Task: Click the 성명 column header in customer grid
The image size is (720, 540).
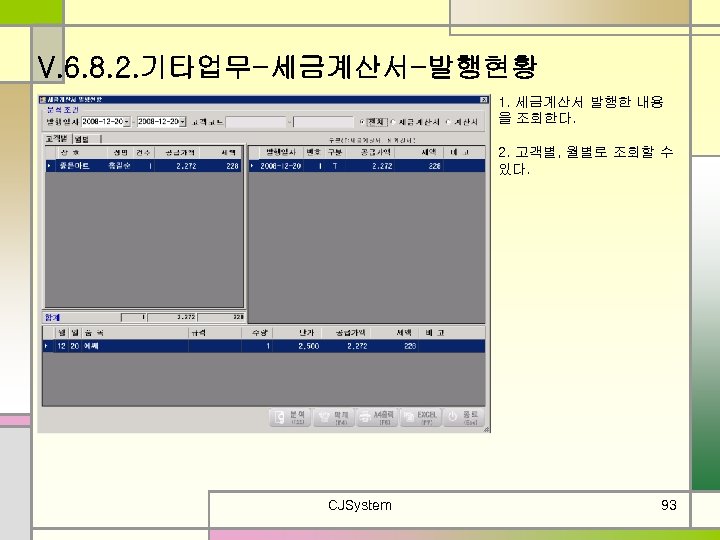Action: (120, 152)
